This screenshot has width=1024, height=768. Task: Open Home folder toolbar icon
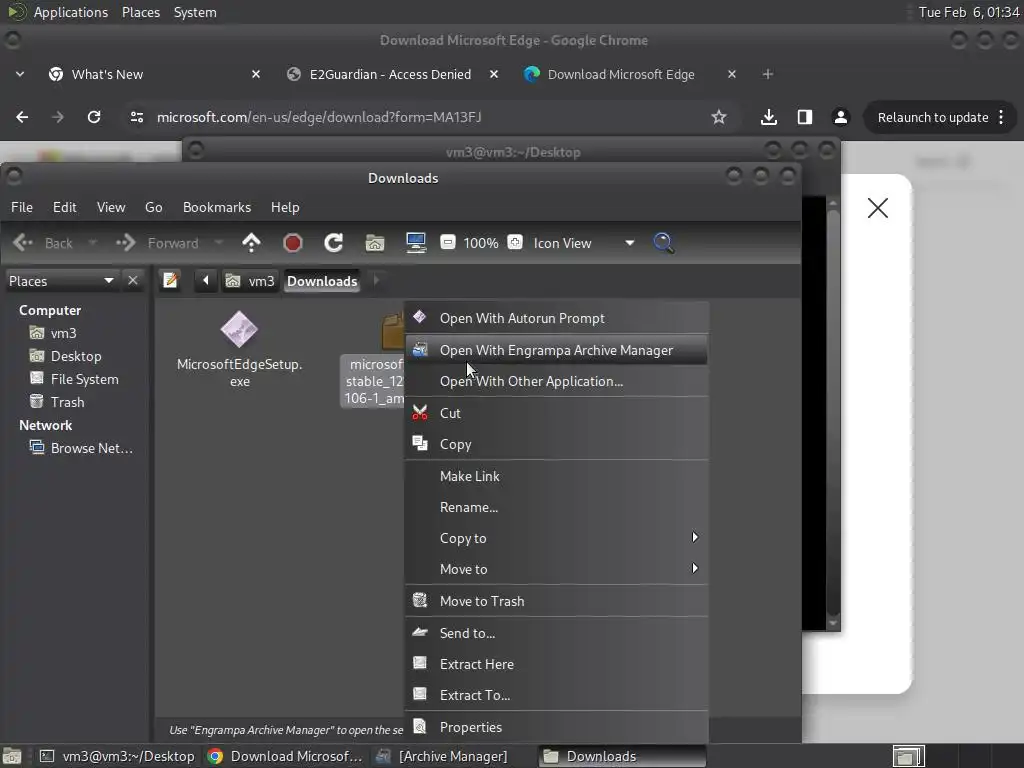(x=375, y=243)
